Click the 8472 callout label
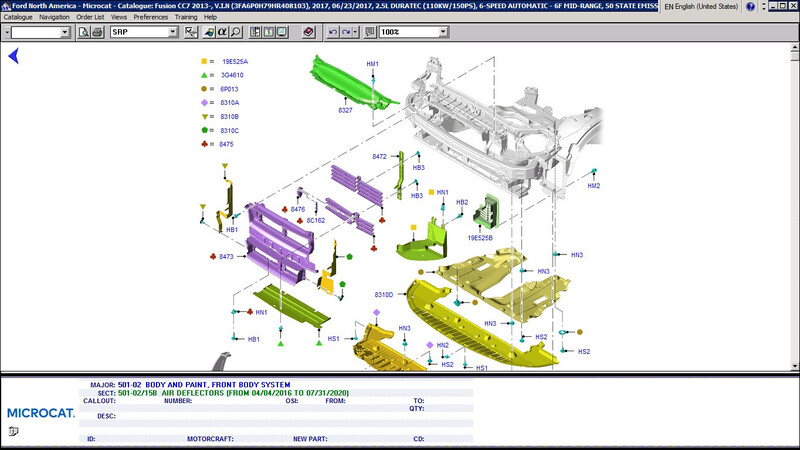This screenshot has height=450, width=800. [x=379, y=157]
